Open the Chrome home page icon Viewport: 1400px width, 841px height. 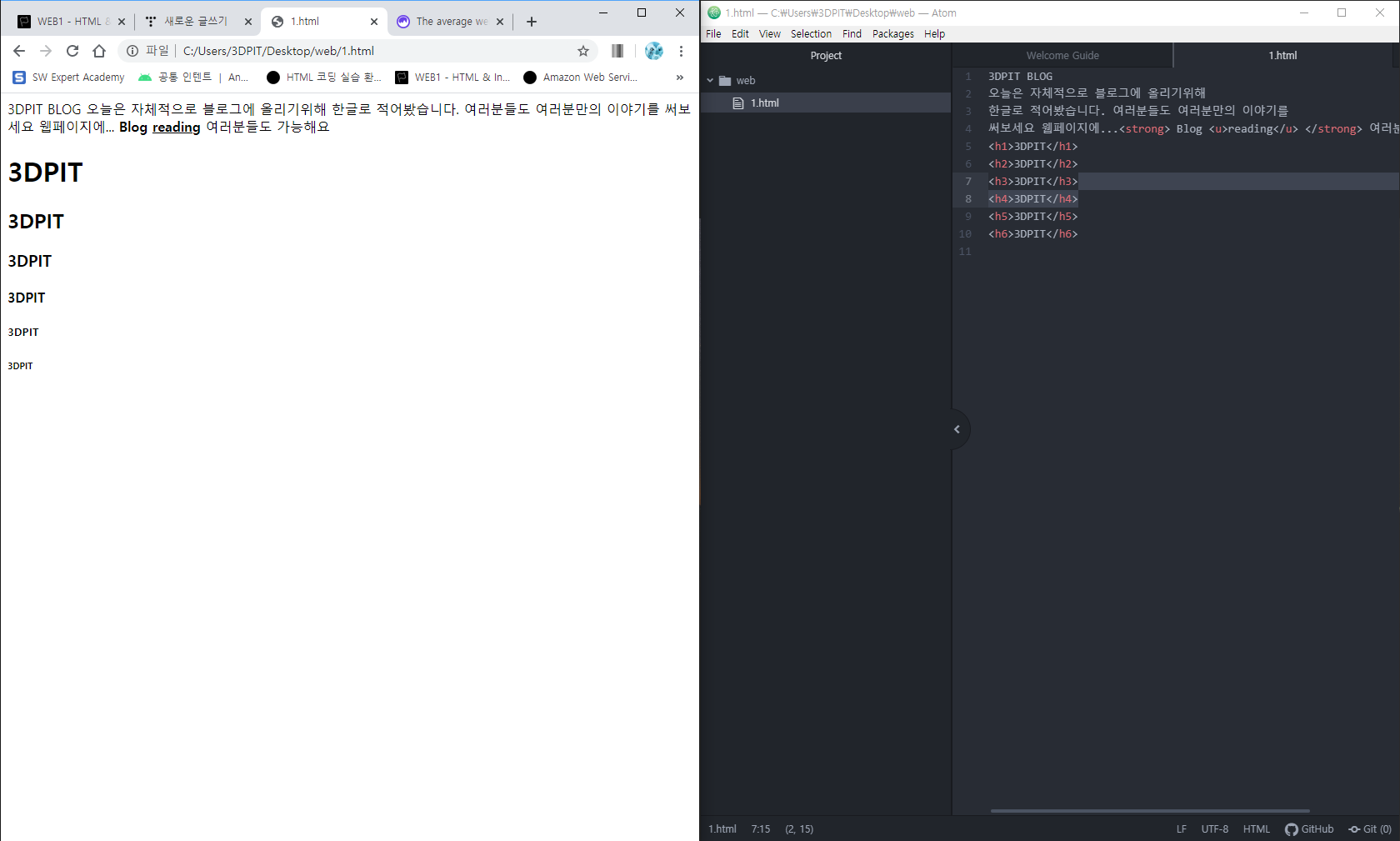click(x=99, y=51)
